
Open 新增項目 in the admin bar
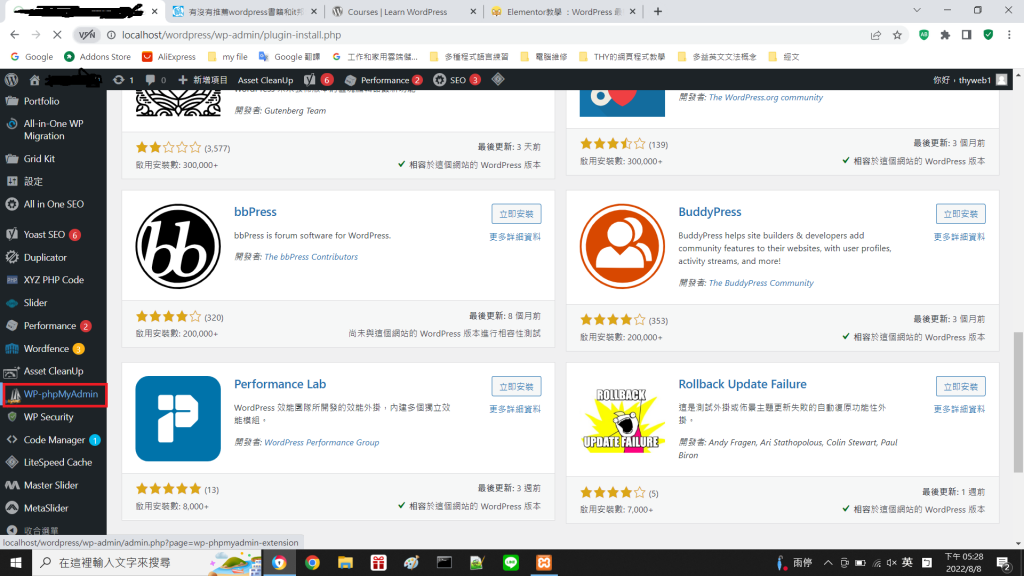[202, 80]
